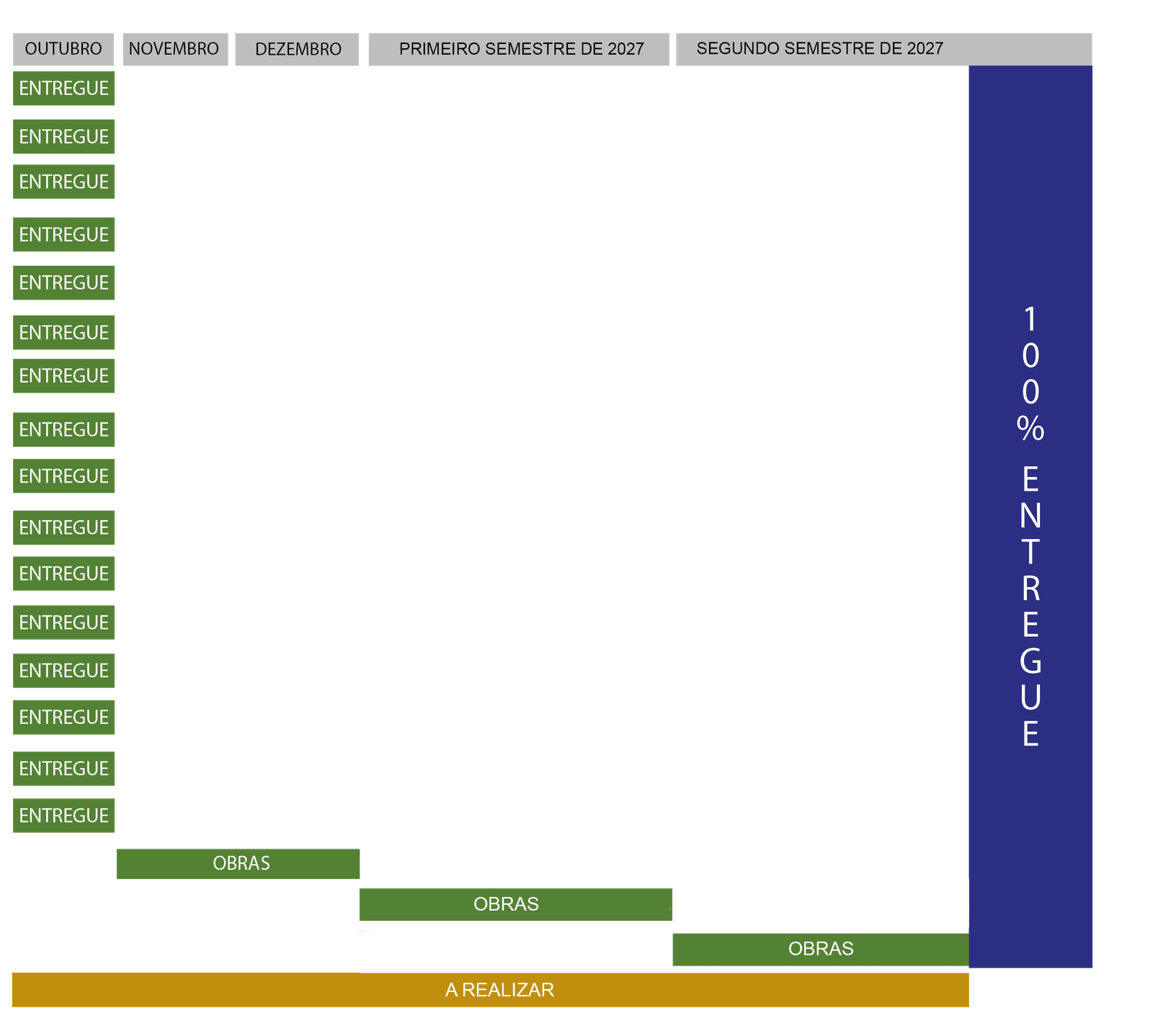Click the topmost ENTREGUE box under OUTUBRO
1153x1036 pixels.
click(x=63, y=88)
